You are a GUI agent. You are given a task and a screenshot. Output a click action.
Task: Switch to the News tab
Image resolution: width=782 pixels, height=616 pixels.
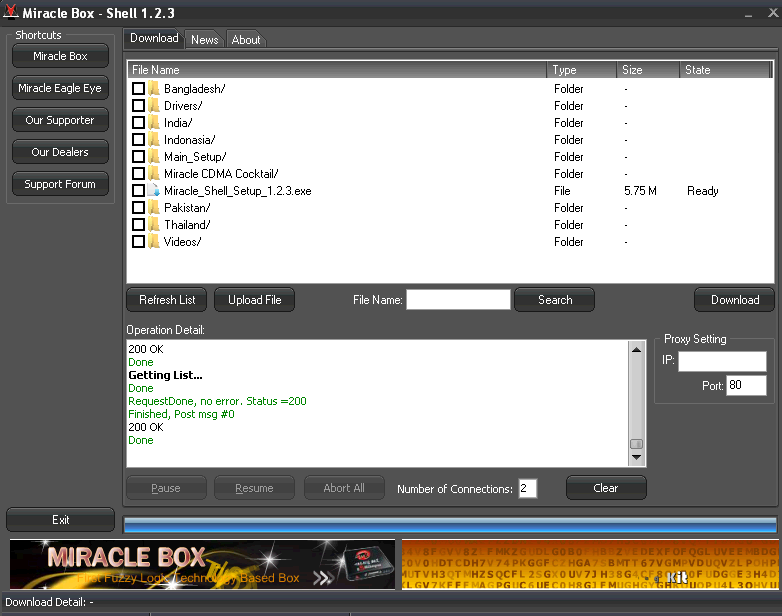coord(204,39)
